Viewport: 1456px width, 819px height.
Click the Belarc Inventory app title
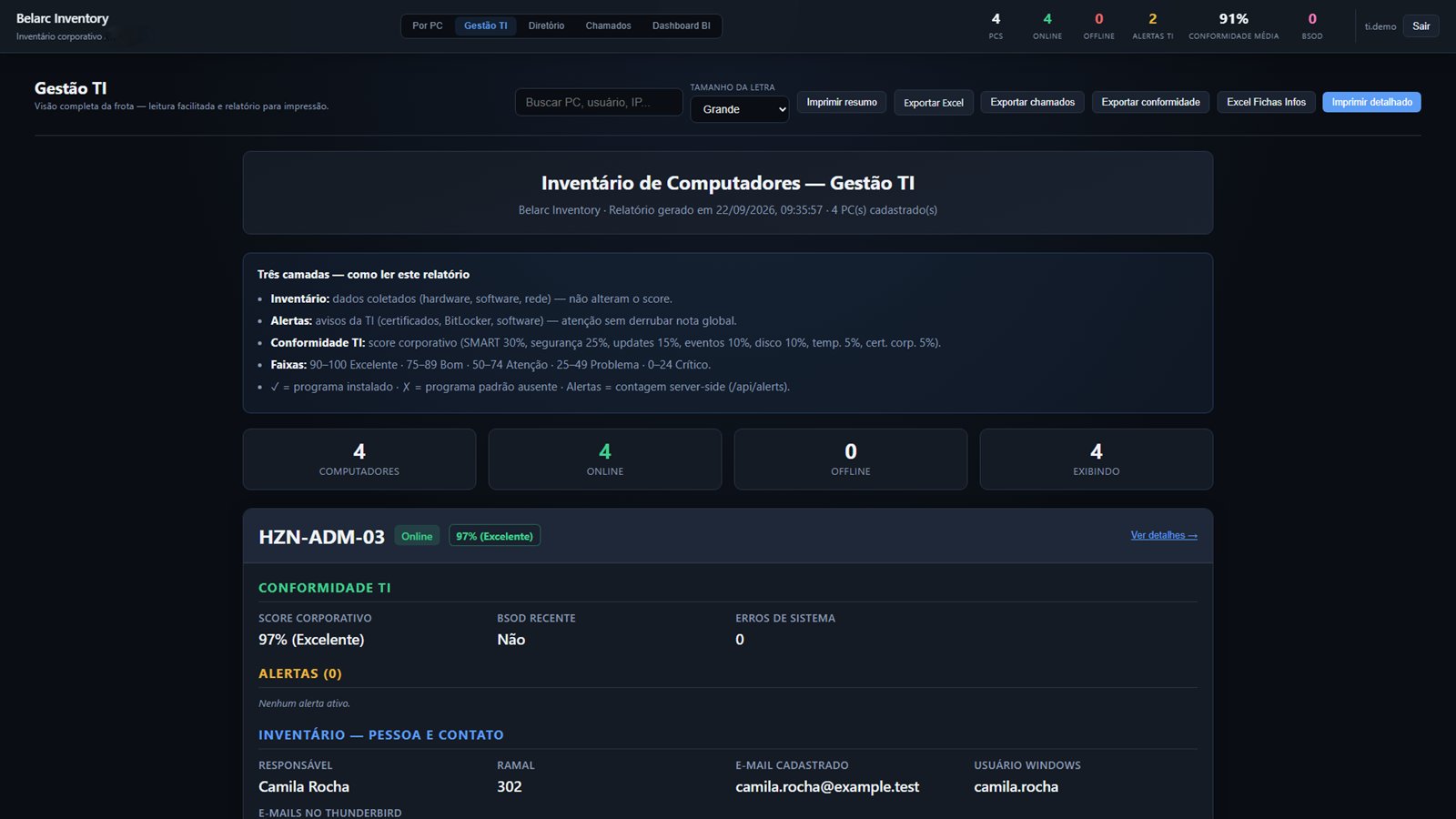point(62,18)
